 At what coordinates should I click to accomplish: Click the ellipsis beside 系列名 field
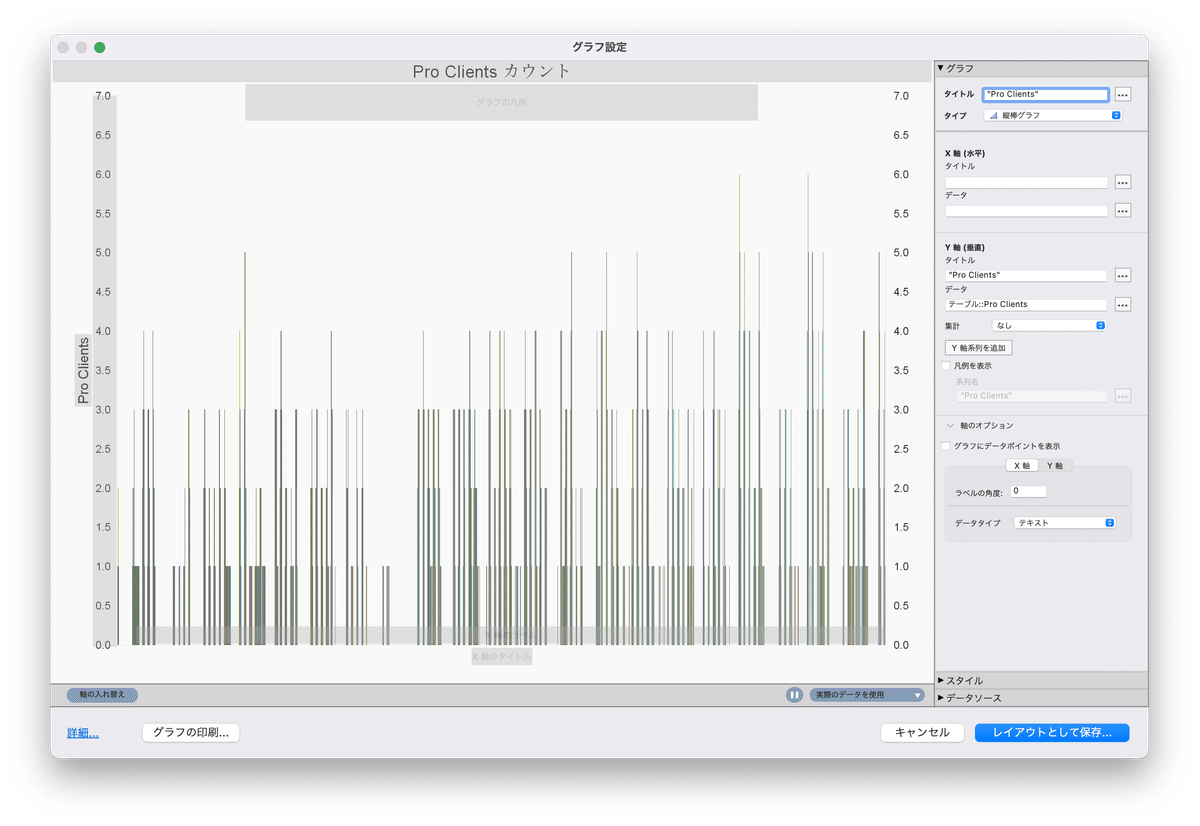1122,396
